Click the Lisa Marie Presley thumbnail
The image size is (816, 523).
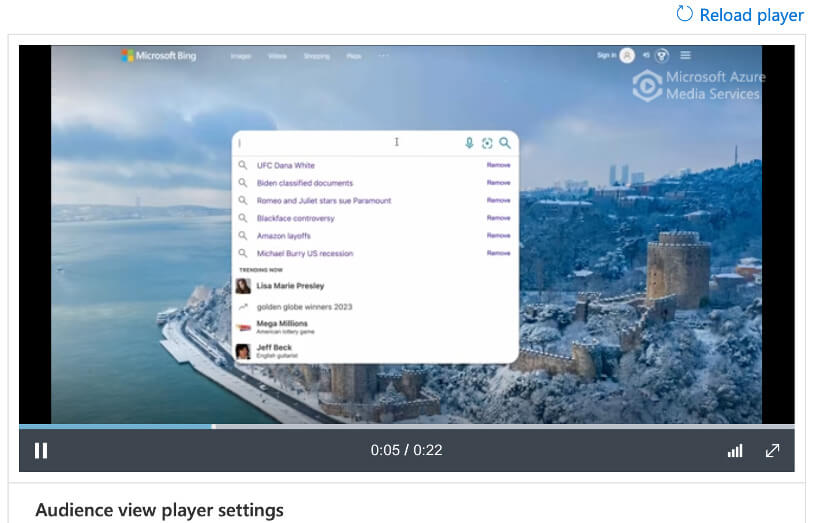243,286
